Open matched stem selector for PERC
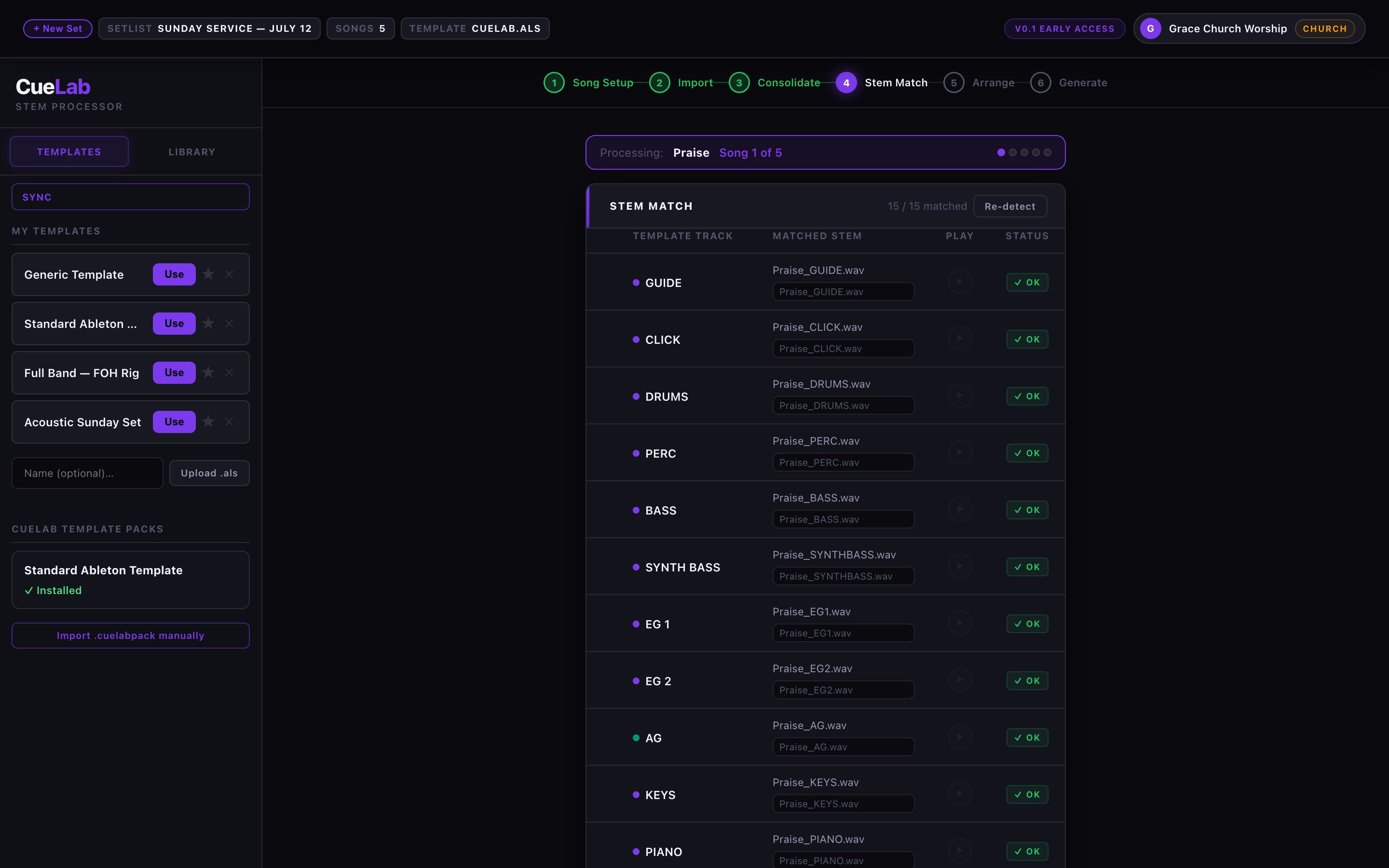The height and width of the screenshot is (868, 1389). 843,462
